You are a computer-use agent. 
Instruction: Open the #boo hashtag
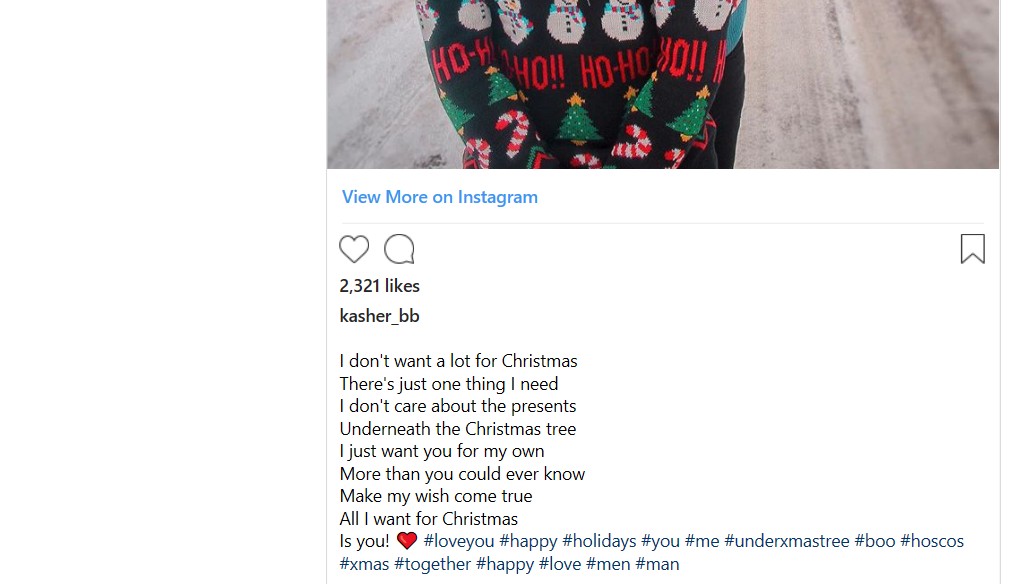(875, 542)
